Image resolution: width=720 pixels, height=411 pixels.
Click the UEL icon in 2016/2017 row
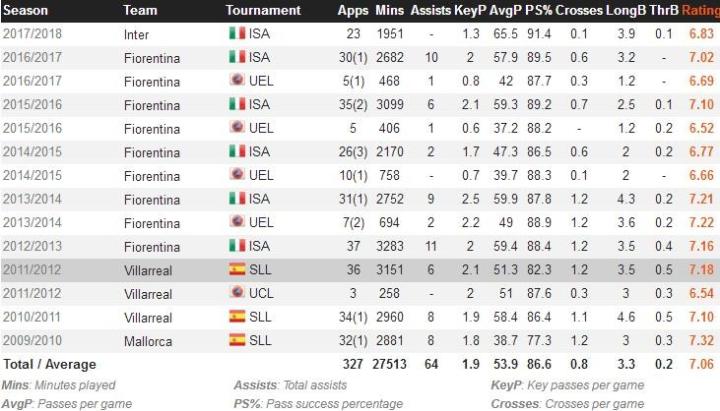click(236, 81)
